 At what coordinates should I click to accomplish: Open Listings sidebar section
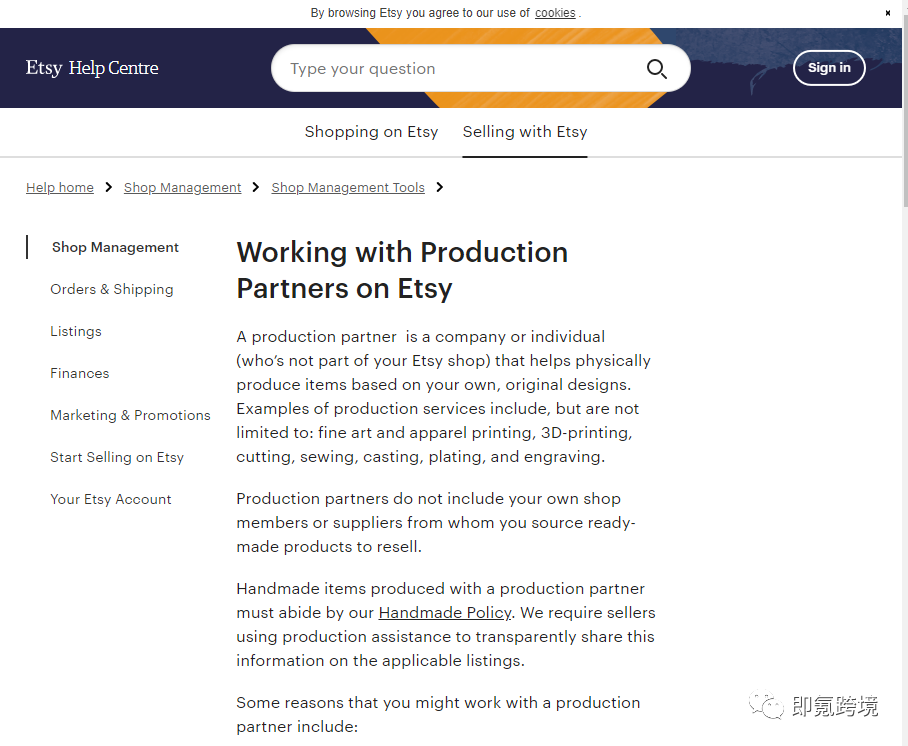coord(76,331)
